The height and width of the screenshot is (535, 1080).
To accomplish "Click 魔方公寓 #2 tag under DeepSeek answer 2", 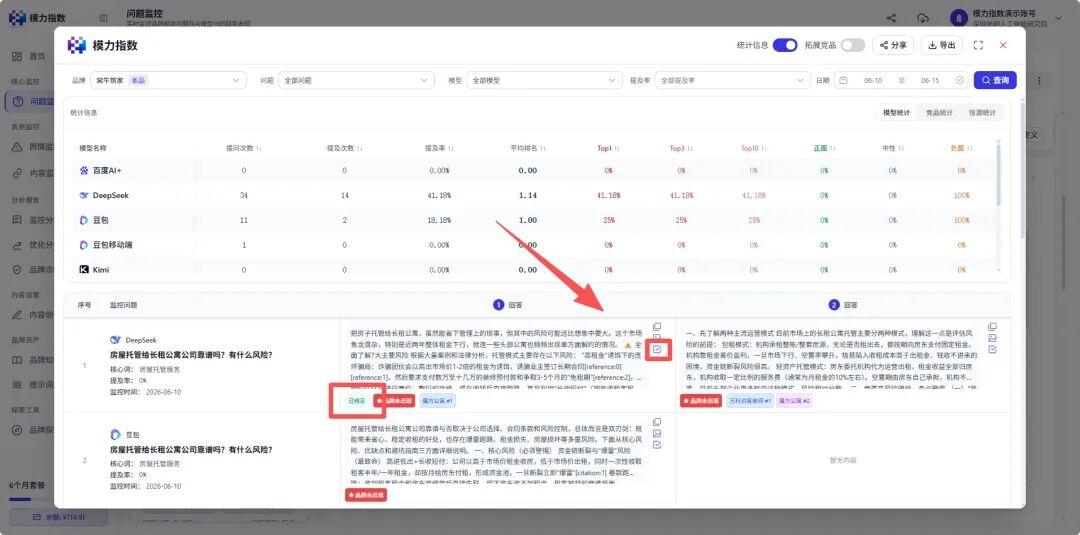I will [x=793, y=401].
